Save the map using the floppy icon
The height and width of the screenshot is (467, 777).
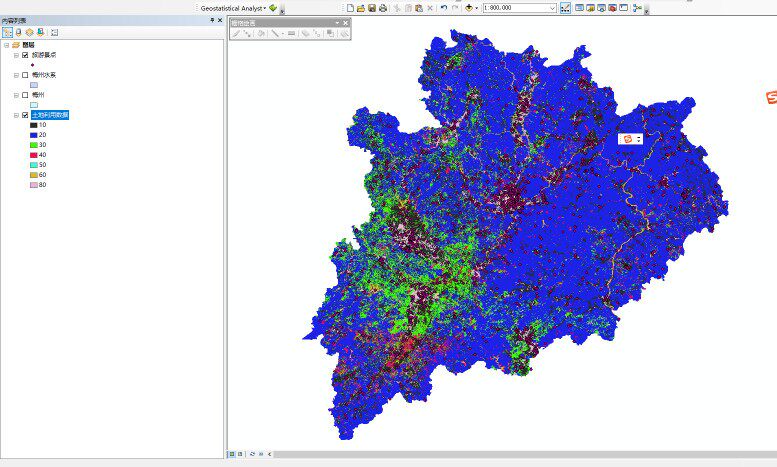tap(372, 8)
